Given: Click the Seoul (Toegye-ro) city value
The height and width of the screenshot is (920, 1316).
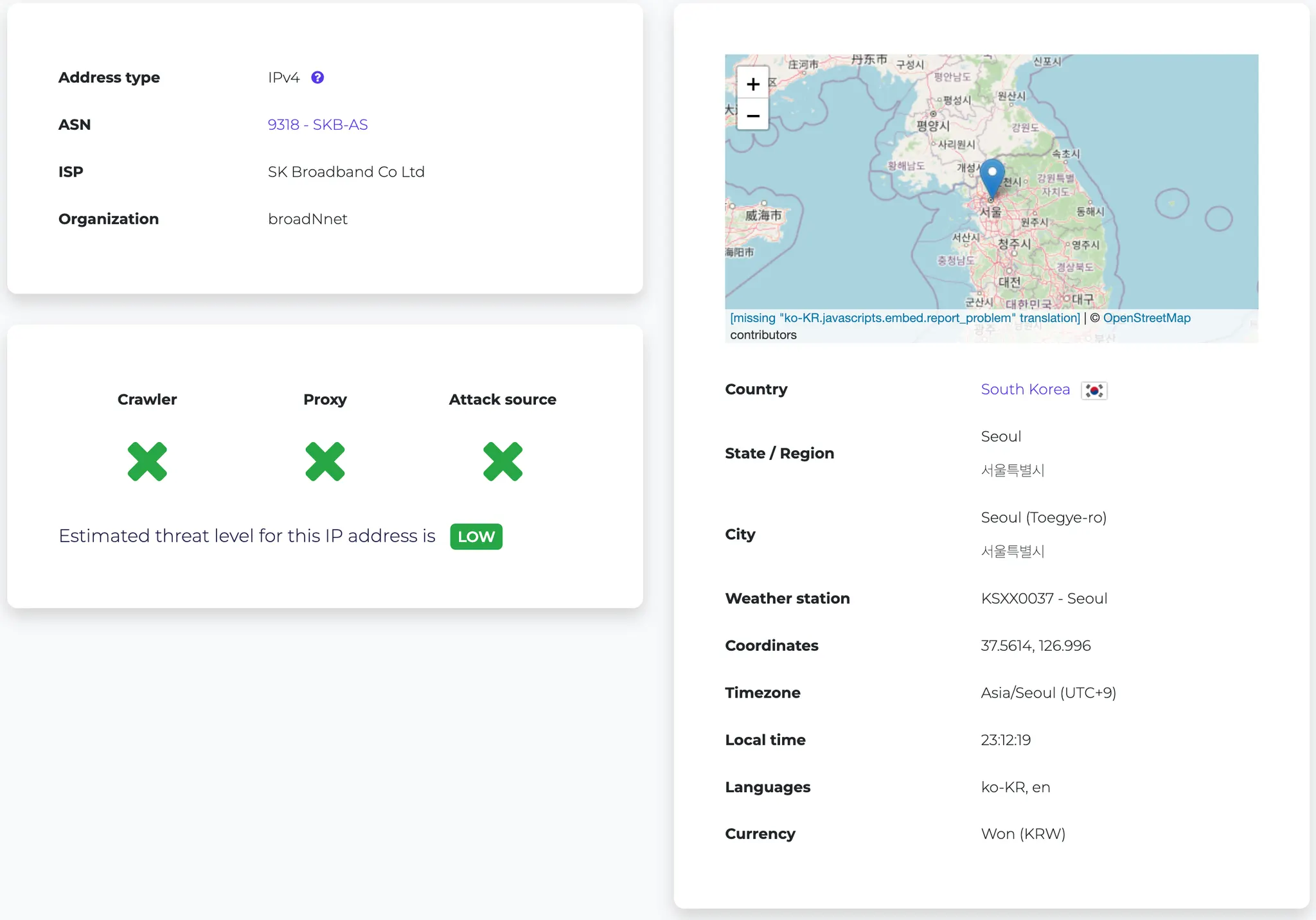Looking at the screenshot, I should point(1044,517).
